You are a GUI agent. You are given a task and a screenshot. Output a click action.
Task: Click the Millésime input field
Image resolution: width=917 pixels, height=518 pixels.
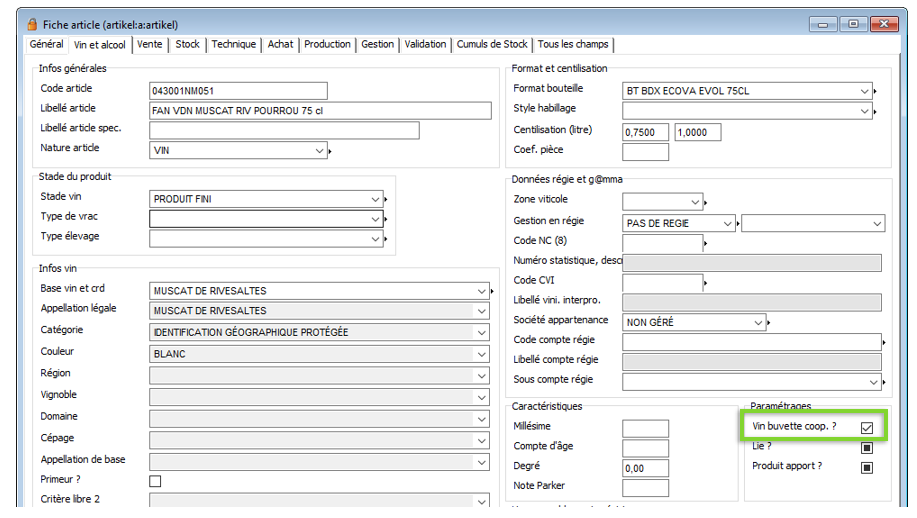[x=645, y=429]
